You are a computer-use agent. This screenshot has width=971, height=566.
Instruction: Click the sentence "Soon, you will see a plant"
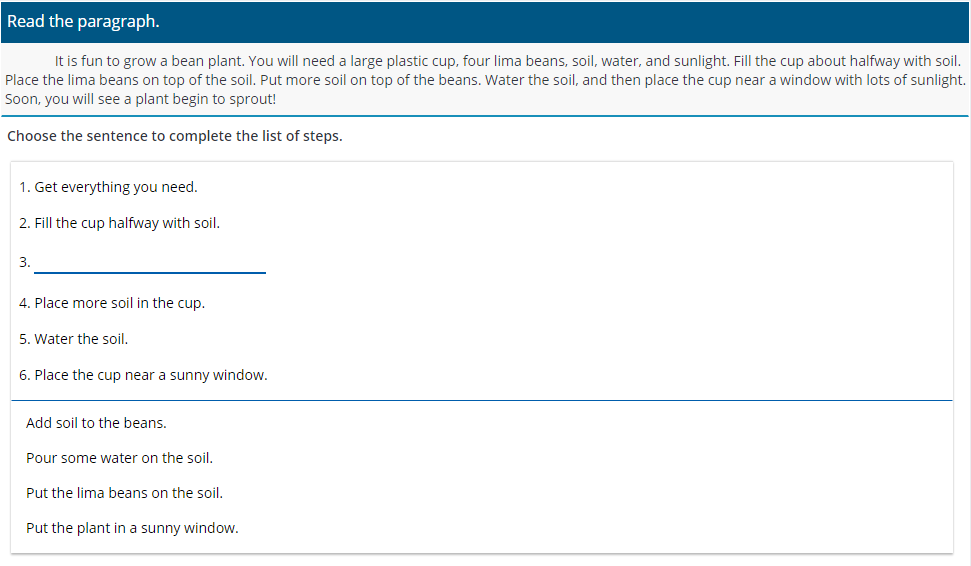click(x=140, y=99)
